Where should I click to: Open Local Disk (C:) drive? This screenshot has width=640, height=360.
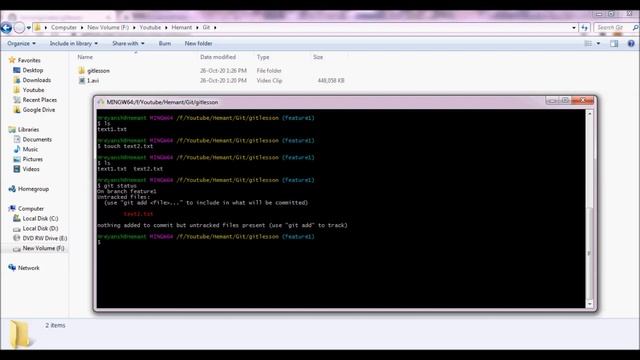(36, 218)
